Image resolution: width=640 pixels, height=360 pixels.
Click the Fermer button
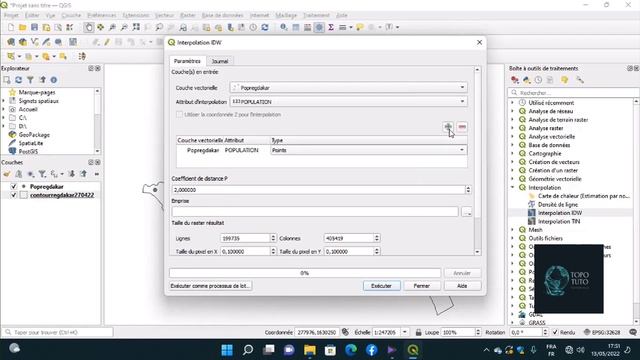pyautogui.click(x=422, y=286)
